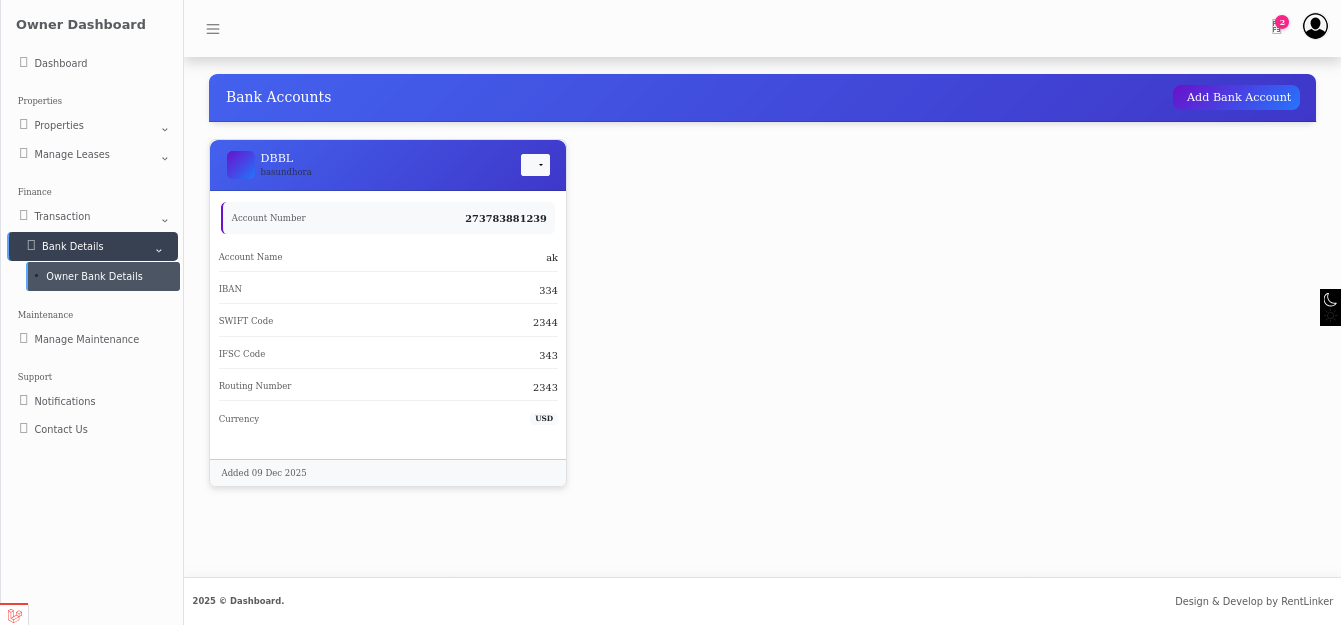Click the Manage Maintenance sidebar icon
Viewport: 1341px width, 625px height.
point(24,339)
